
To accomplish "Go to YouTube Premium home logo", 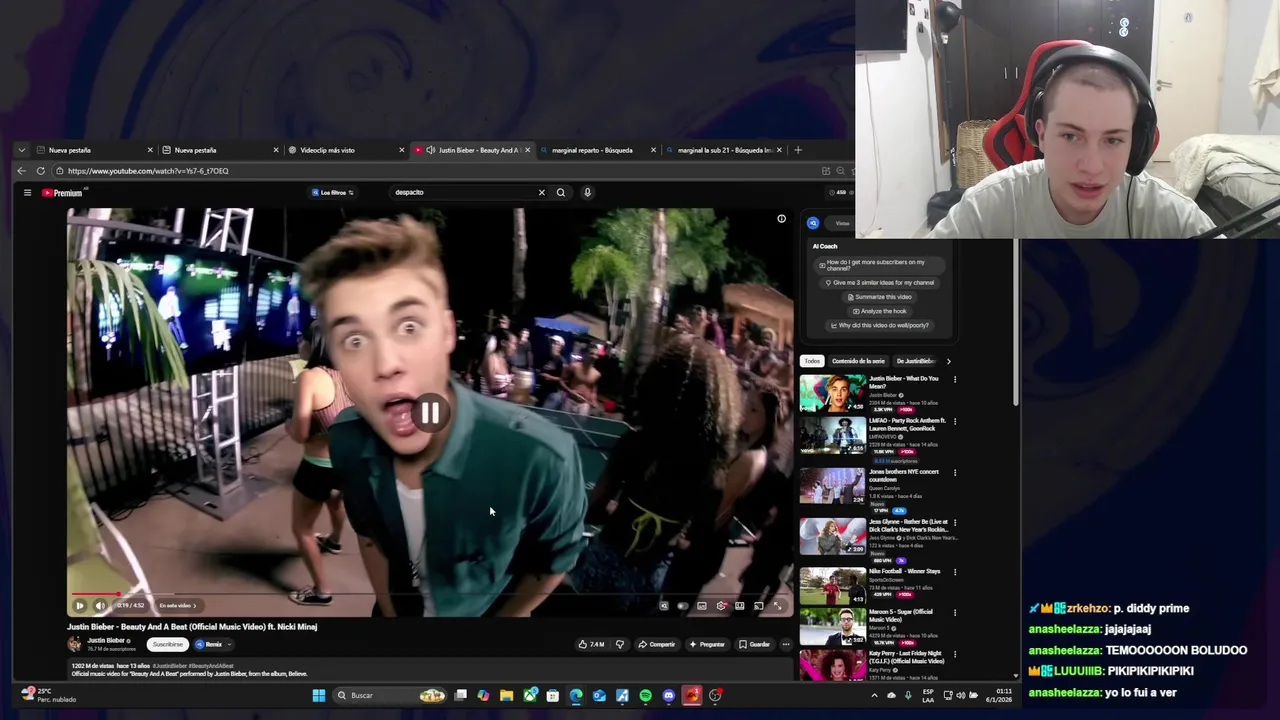I will 62,192.
